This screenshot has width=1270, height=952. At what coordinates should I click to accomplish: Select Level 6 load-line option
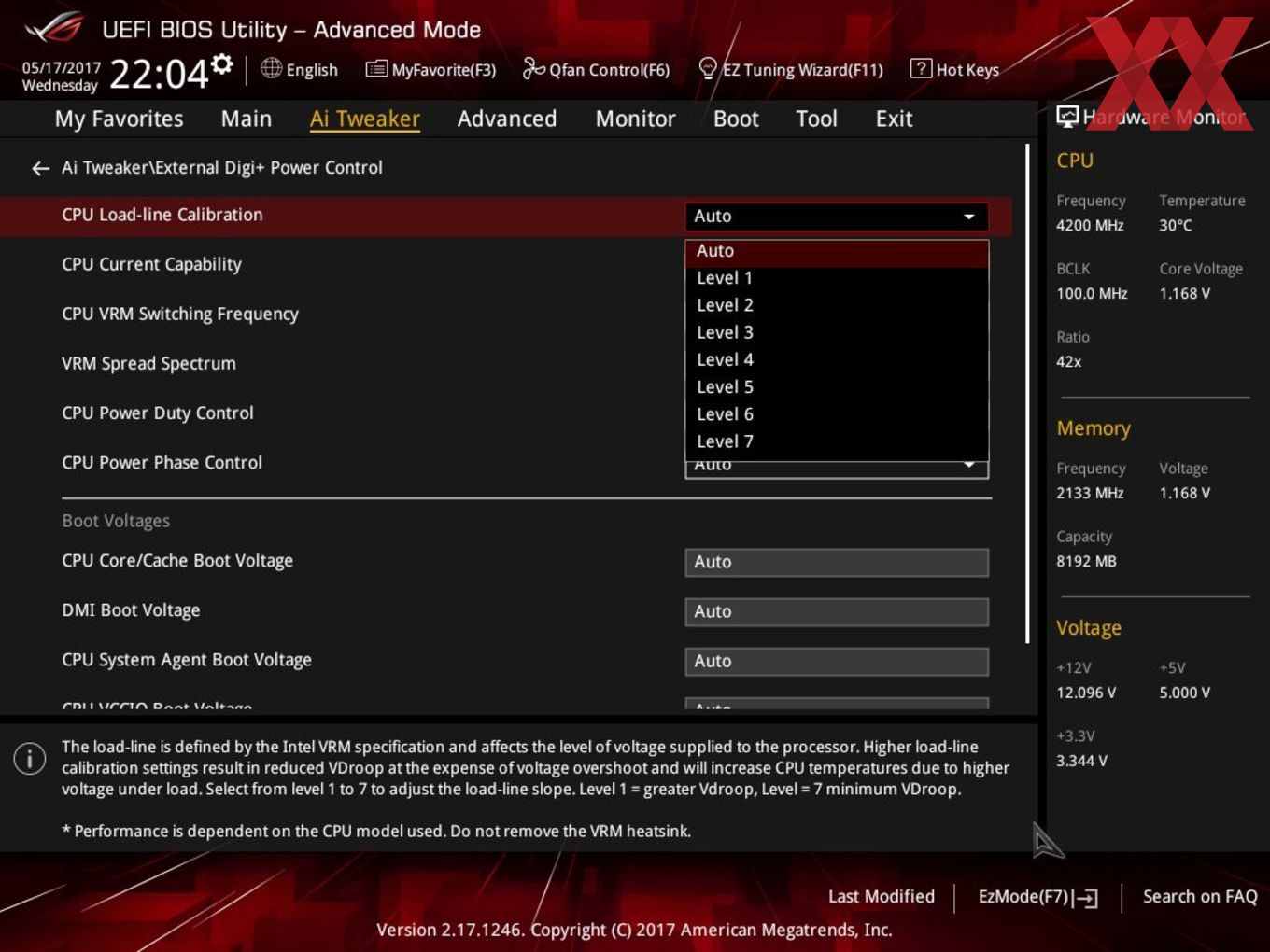point(837,414)
